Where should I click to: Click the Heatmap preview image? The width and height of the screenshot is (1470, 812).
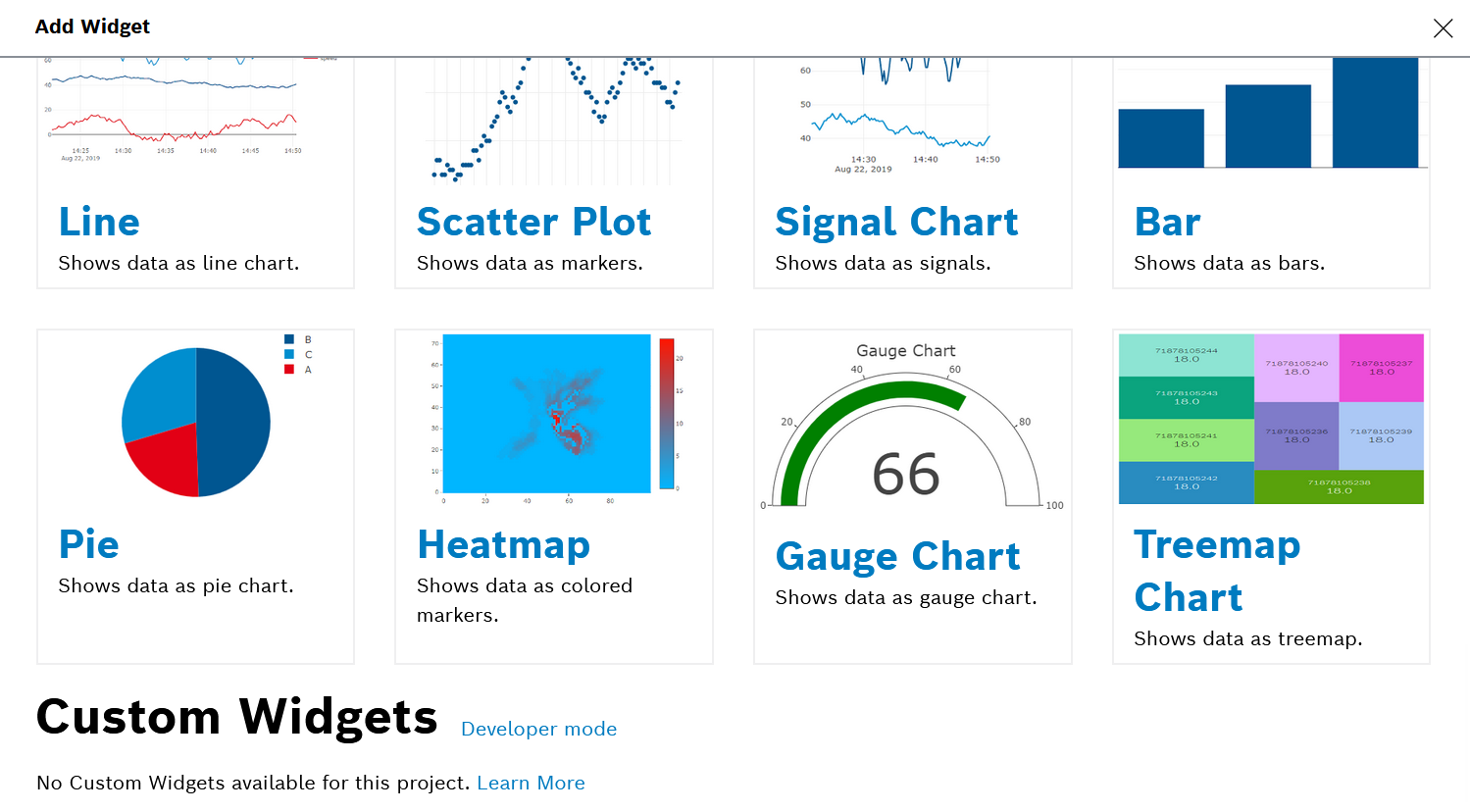547,414
